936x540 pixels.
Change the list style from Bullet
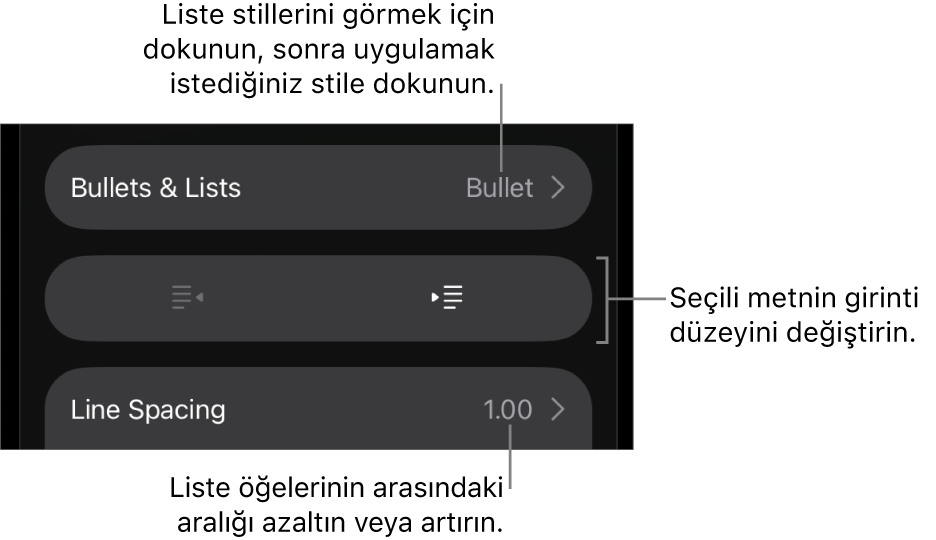tap(499, 188)
